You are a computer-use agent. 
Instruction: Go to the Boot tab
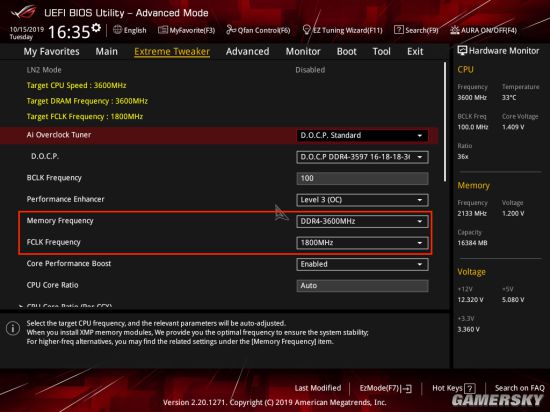tap(347, 52)
